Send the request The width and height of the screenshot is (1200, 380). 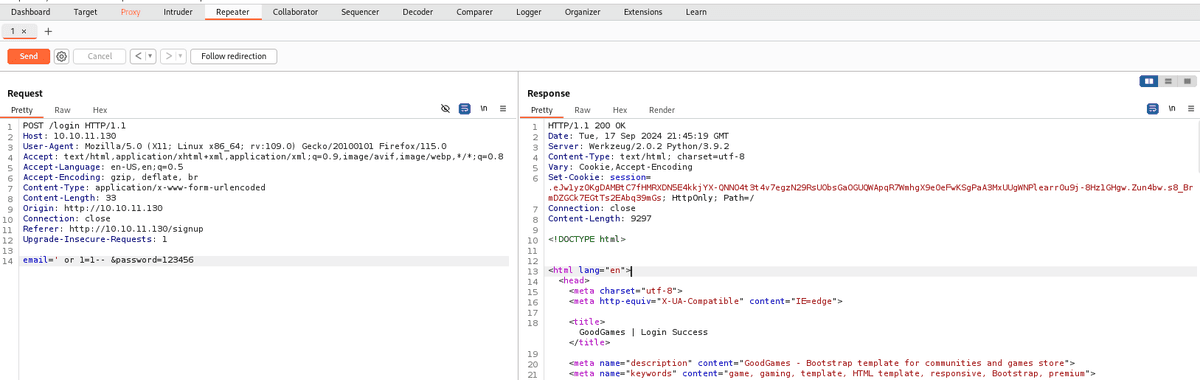[28, 56]
